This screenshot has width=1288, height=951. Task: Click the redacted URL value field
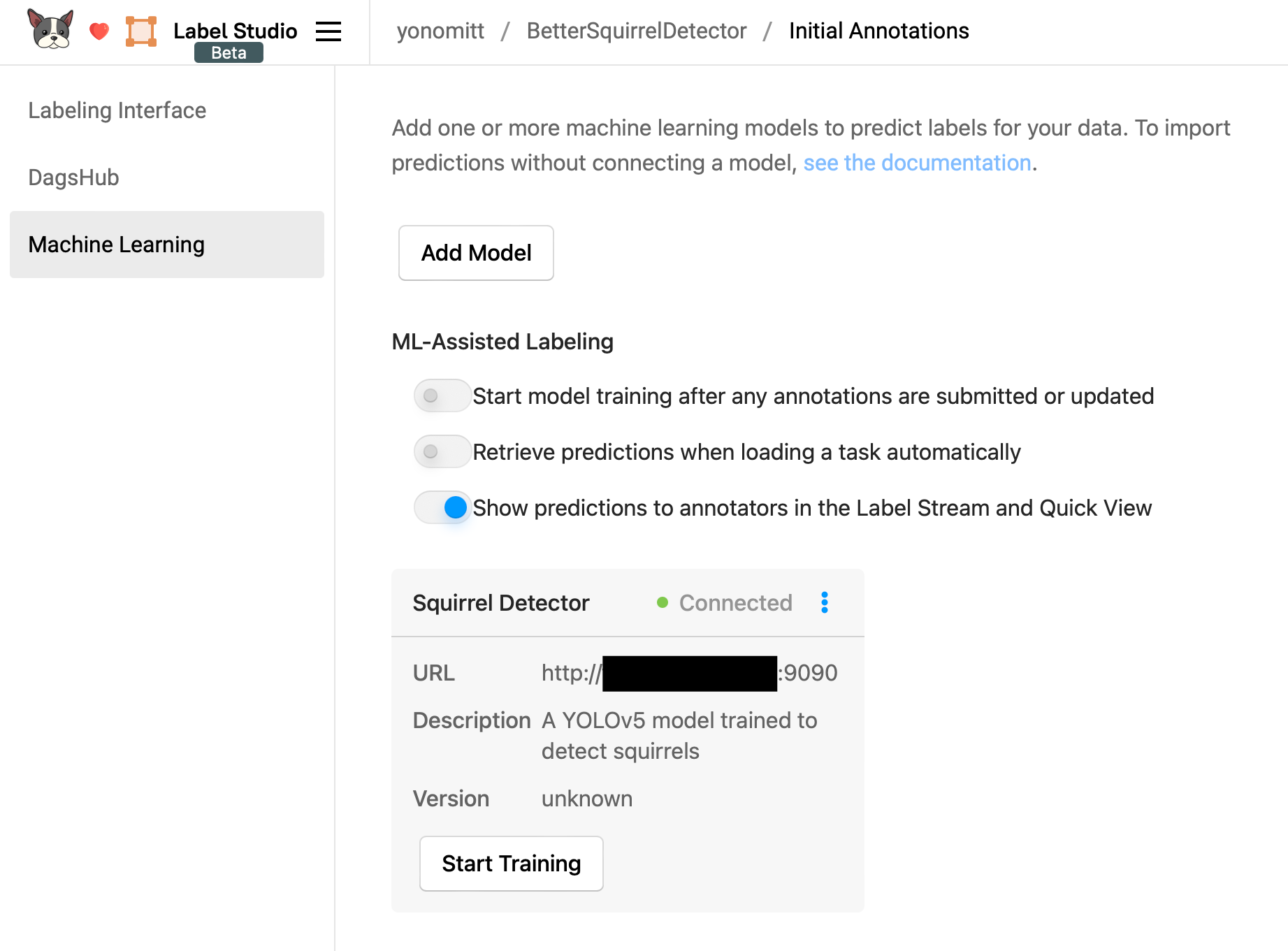[688, 672]
